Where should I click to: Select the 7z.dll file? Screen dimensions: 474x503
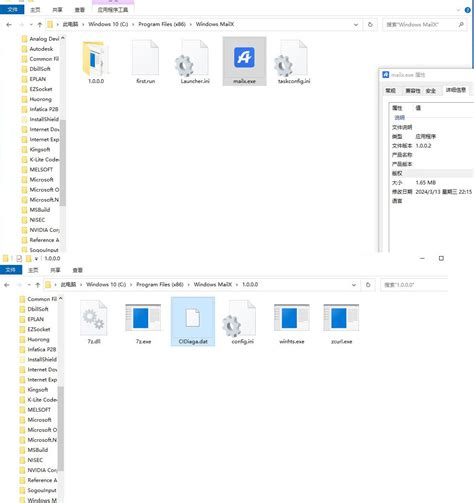coord(94,322)
